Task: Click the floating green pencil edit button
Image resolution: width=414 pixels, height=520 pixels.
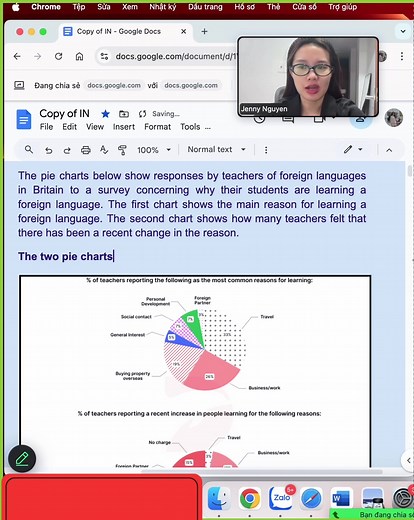Action: (22, 459)
